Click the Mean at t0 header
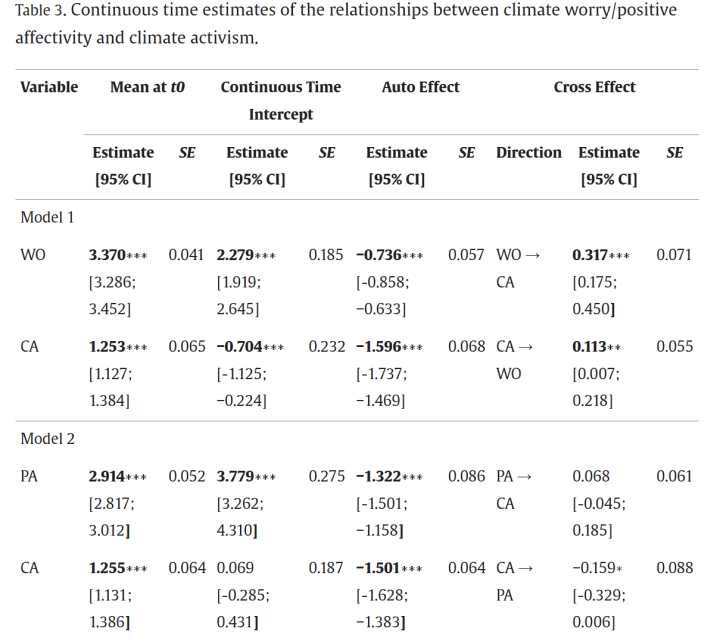 tap(147, 87)
